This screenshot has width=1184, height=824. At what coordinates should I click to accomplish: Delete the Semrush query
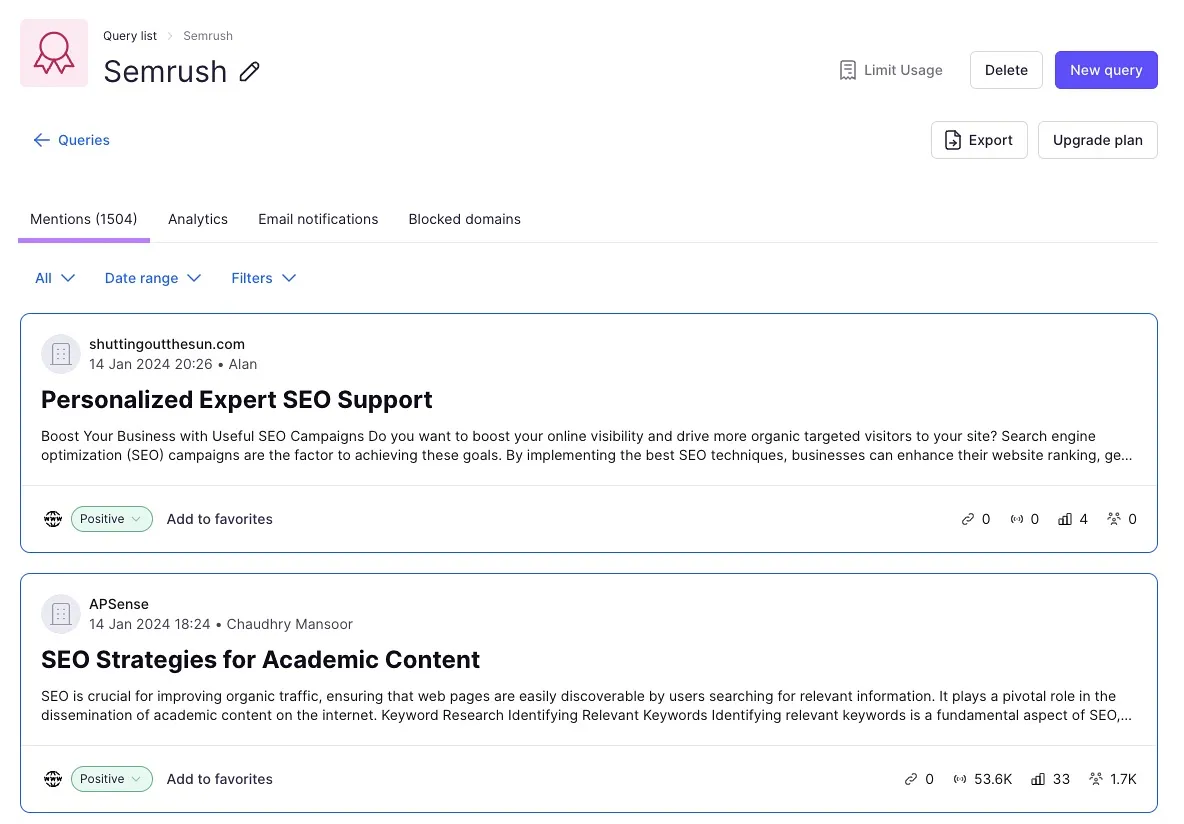tap(1006, 70)
